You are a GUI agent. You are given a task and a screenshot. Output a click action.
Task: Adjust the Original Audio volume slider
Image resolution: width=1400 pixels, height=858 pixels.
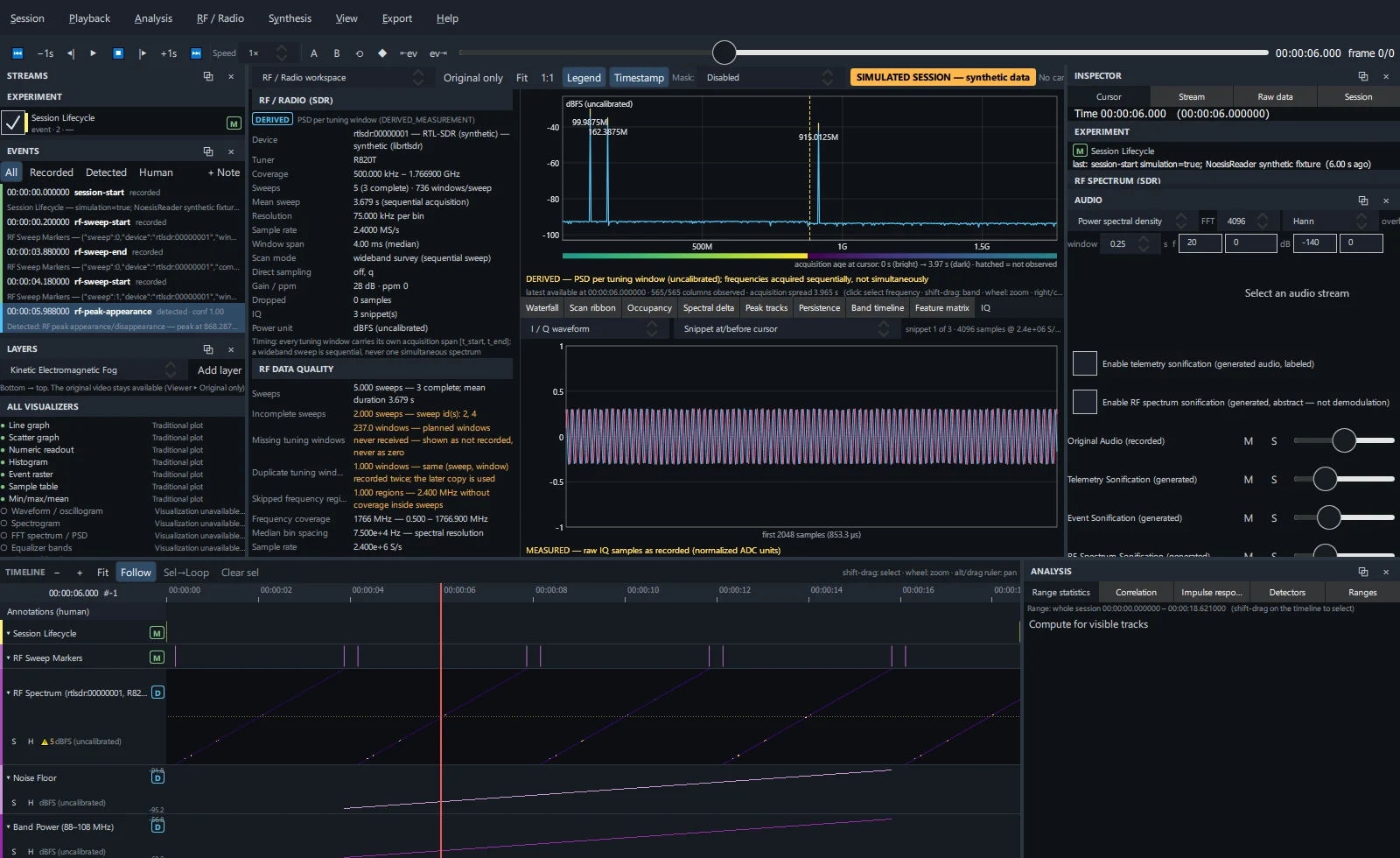[1344, 440]
